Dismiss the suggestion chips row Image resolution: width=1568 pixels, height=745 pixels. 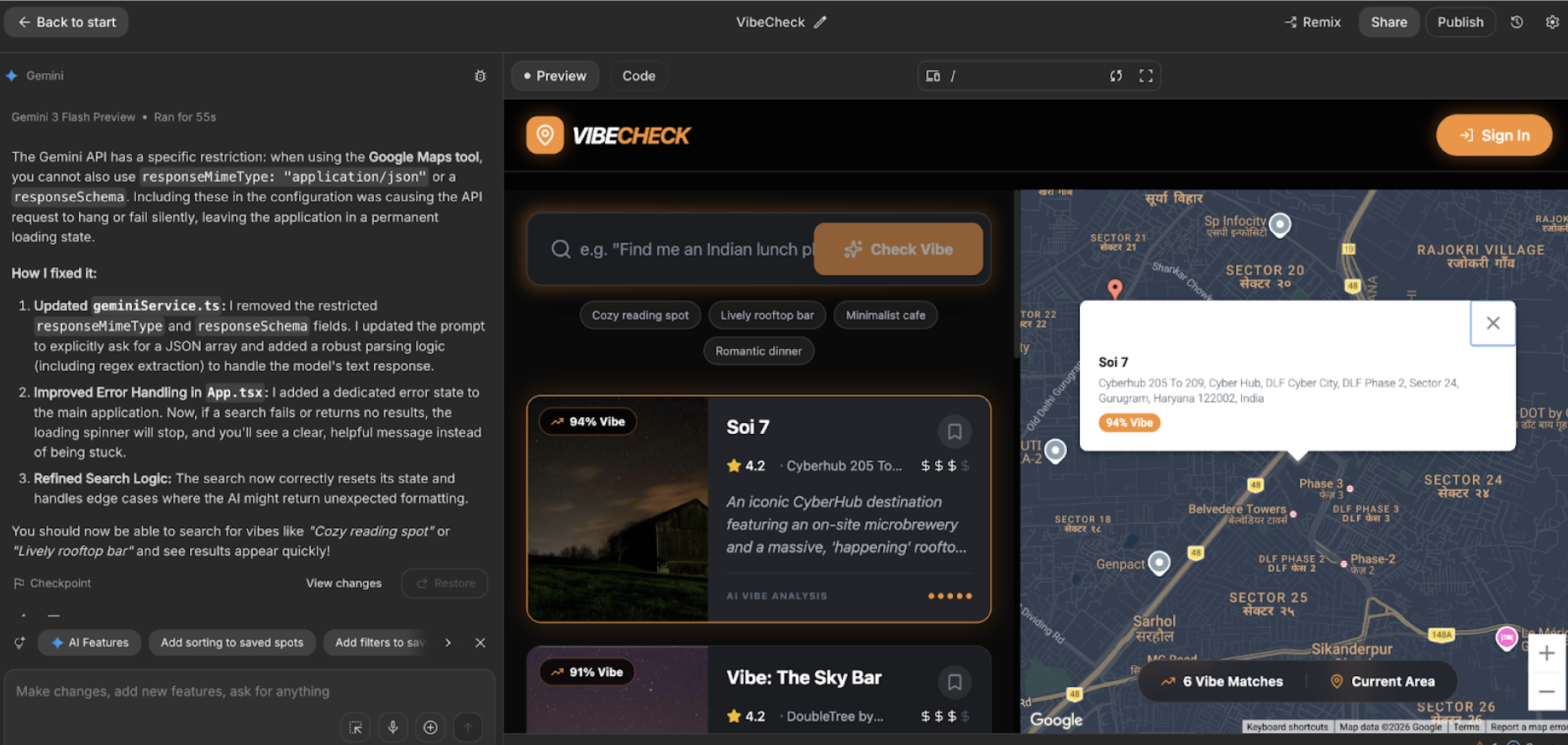pyautogui.click(x=480, y=642)
